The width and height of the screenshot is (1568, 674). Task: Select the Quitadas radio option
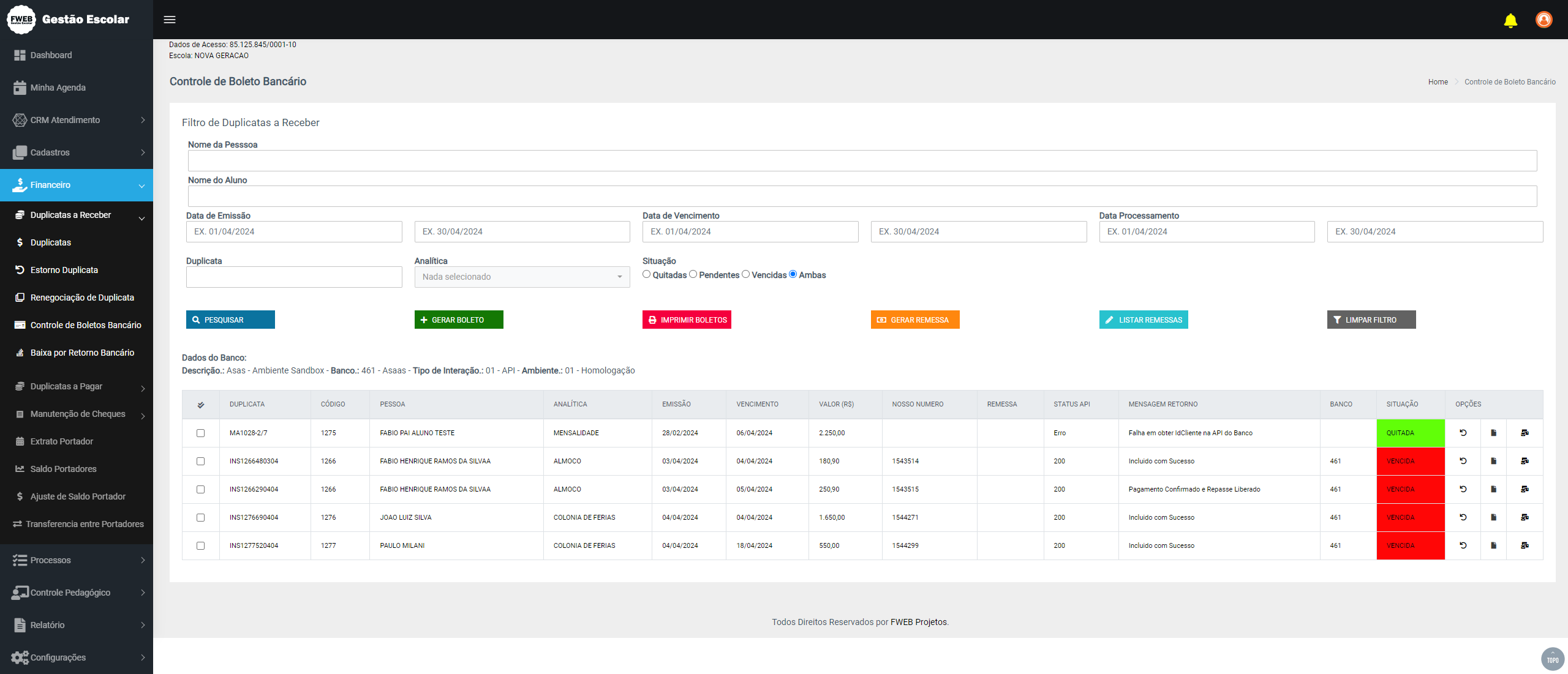646,274
